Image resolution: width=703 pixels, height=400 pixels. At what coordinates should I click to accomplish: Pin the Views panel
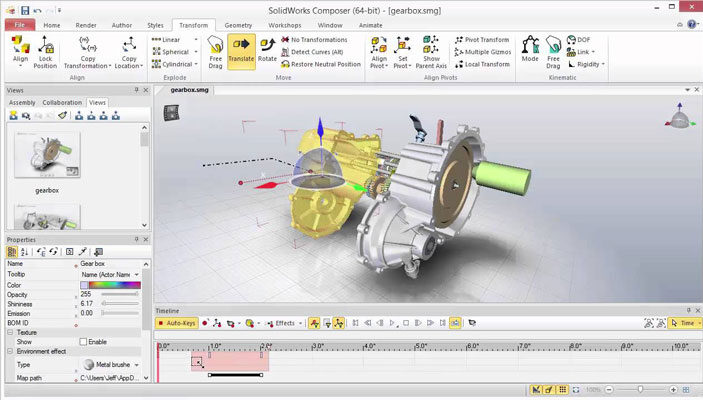coord(136,90)
